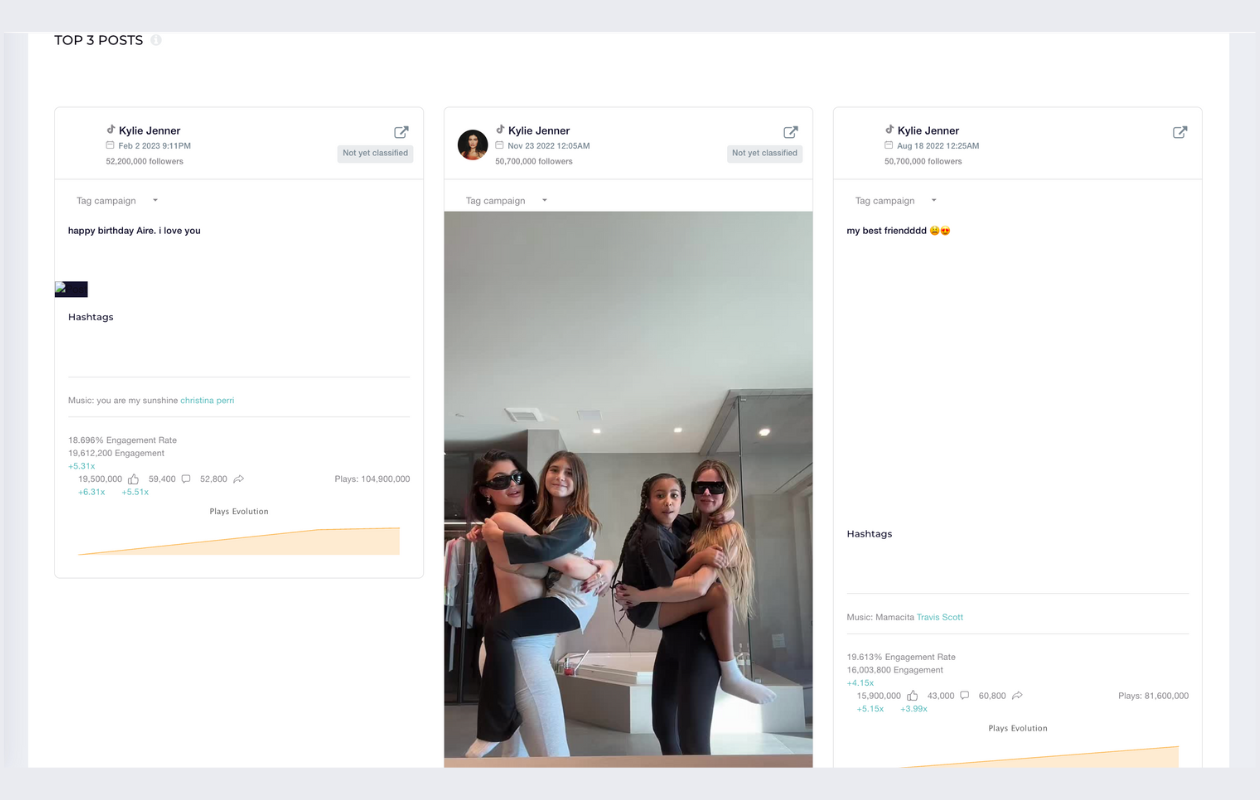Click the caption happy birthday Aire. i love you

tap(134, 231)
